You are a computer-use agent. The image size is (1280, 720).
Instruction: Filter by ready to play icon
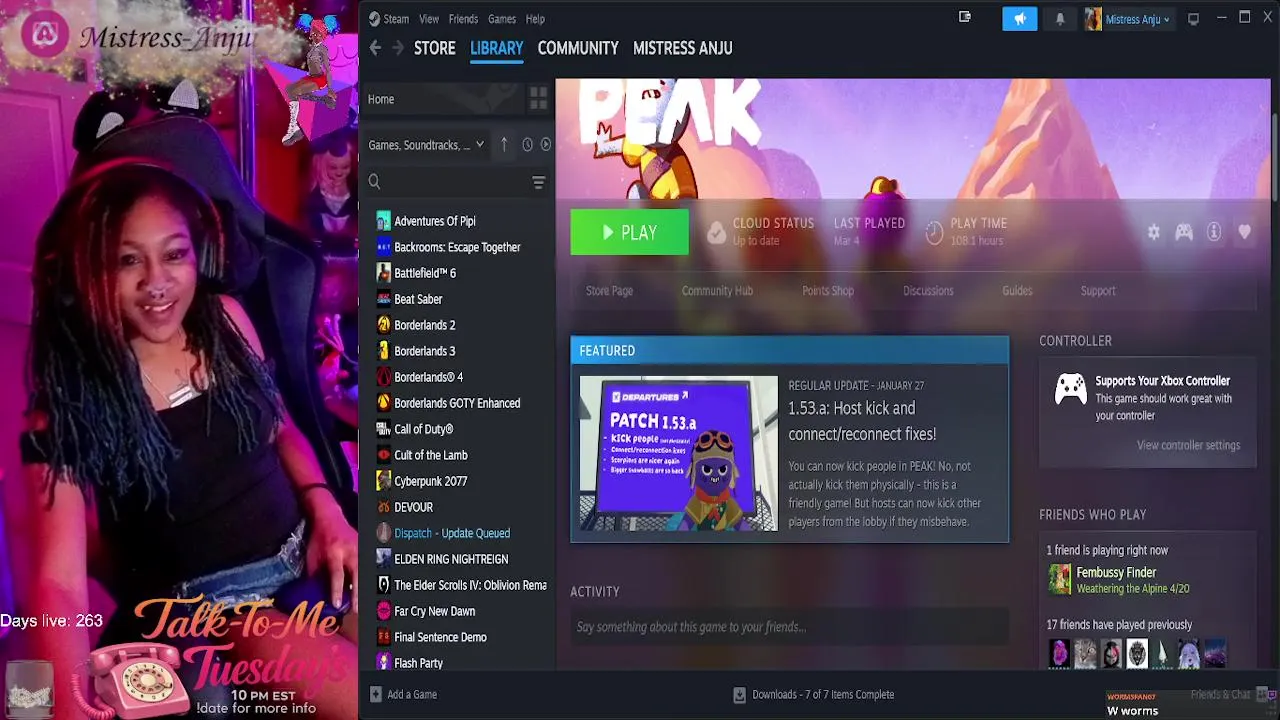pyautogui.click(x=545, y=145)
